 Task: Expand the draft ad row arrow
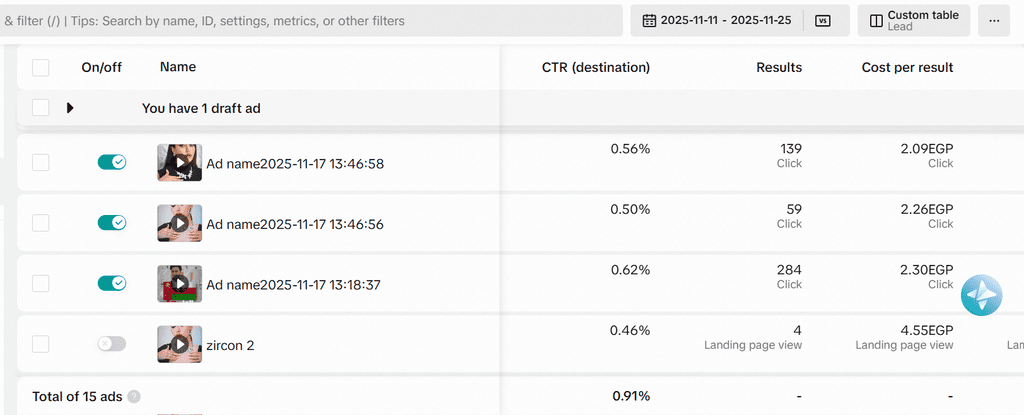click(x=70, y=108)
